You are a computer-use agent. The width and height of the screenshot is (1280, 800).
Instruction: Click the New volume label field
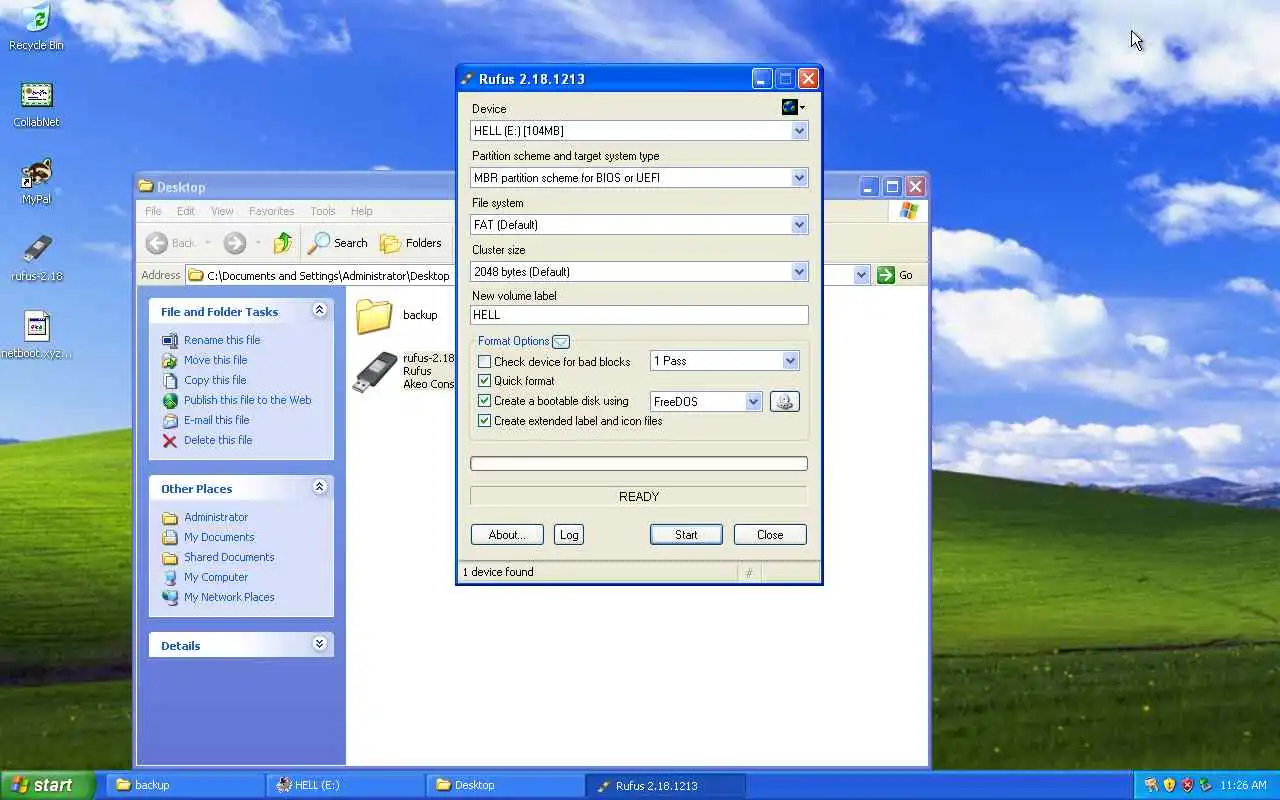click(639, 315)
